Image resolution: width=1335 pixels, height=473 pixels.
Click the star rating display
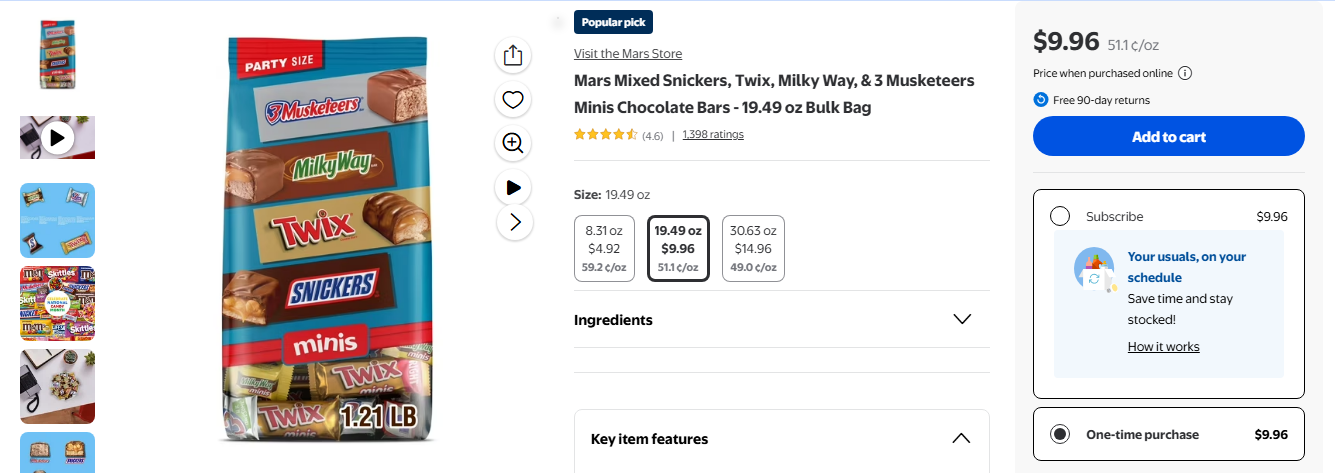click(x=605, y=135)
